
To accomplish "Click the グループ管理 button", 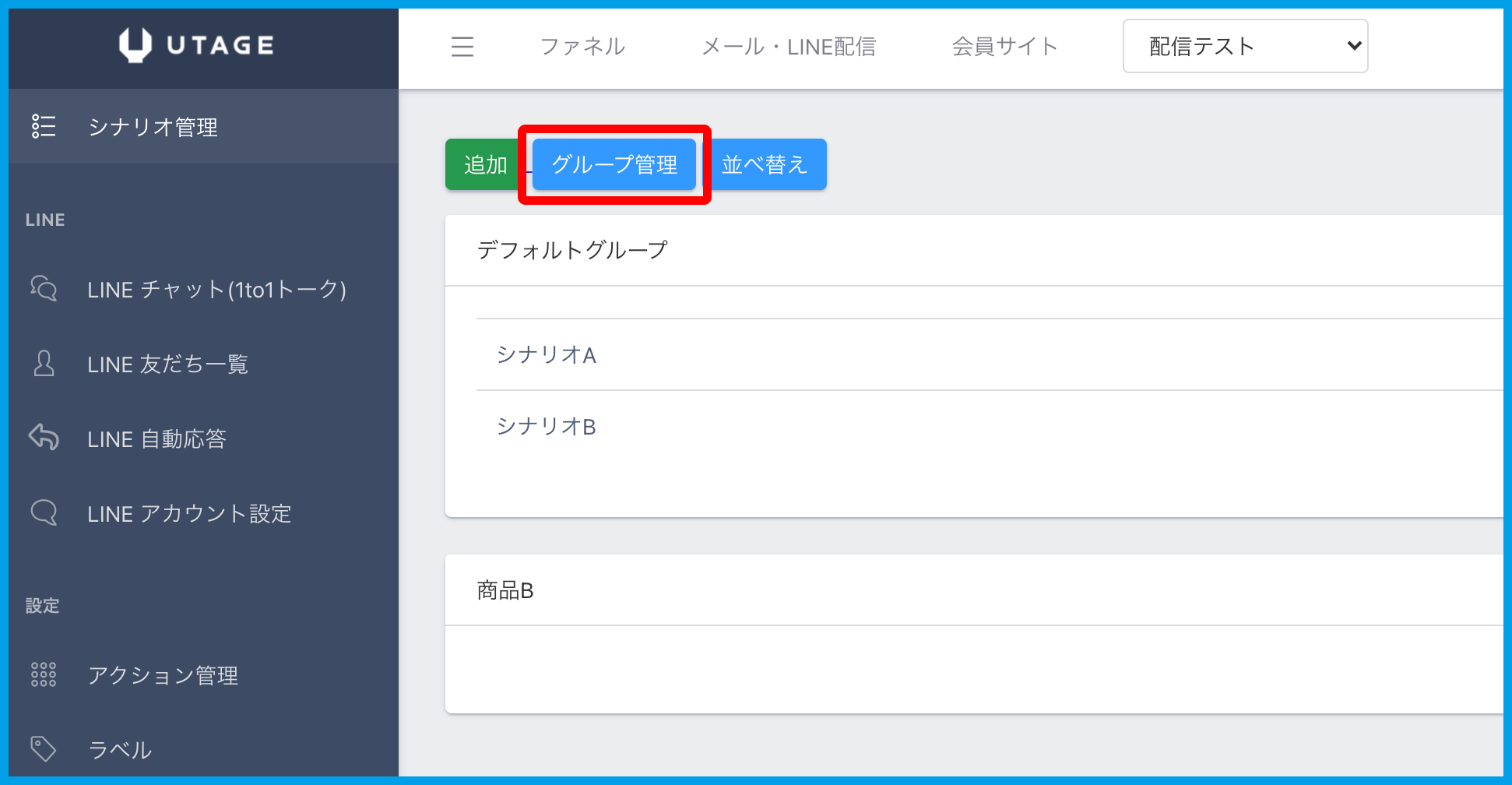I will click(614, 164).
